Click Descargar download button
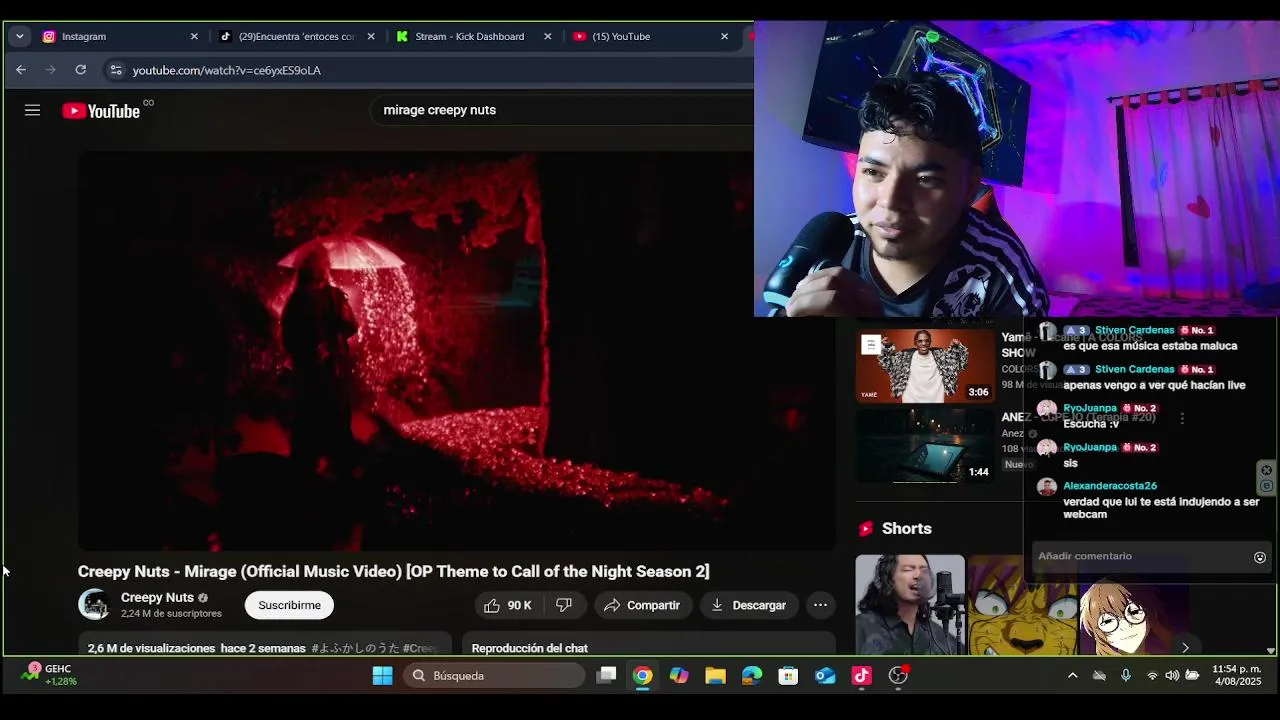This screenshot has height=720, width=1280. point(748,605)
